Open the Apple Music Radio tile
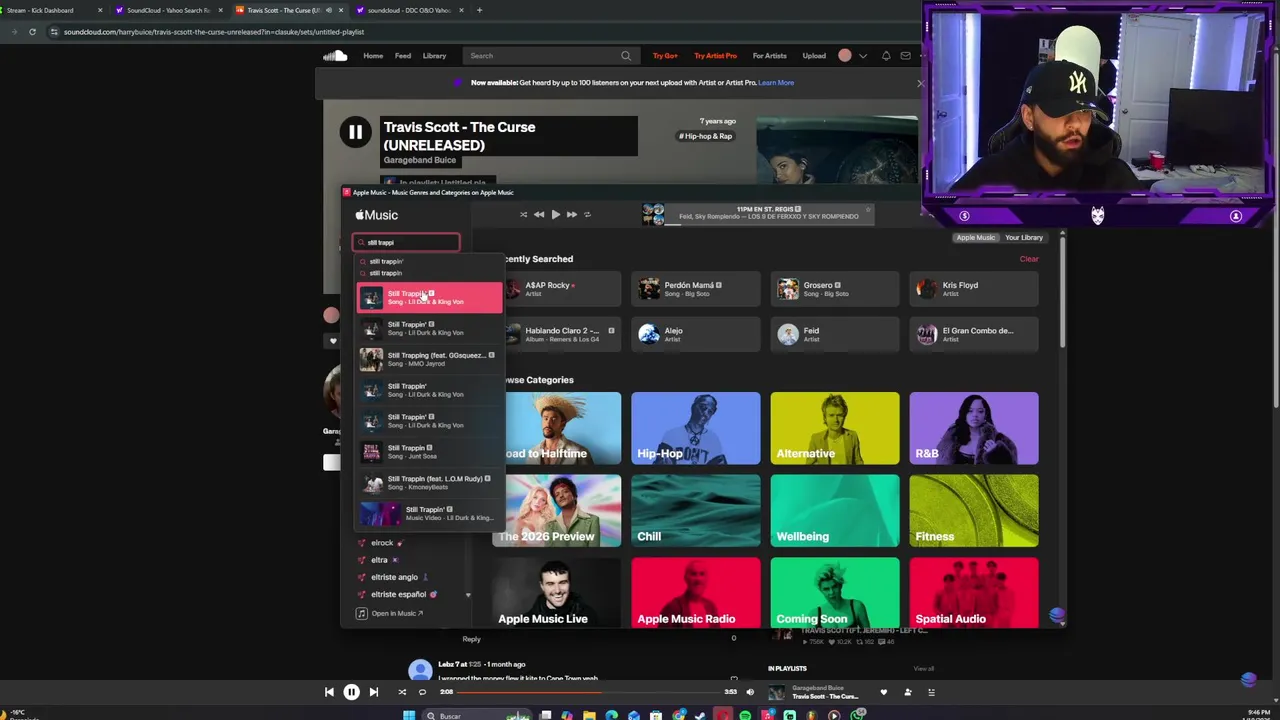 (x=696, y=593)
